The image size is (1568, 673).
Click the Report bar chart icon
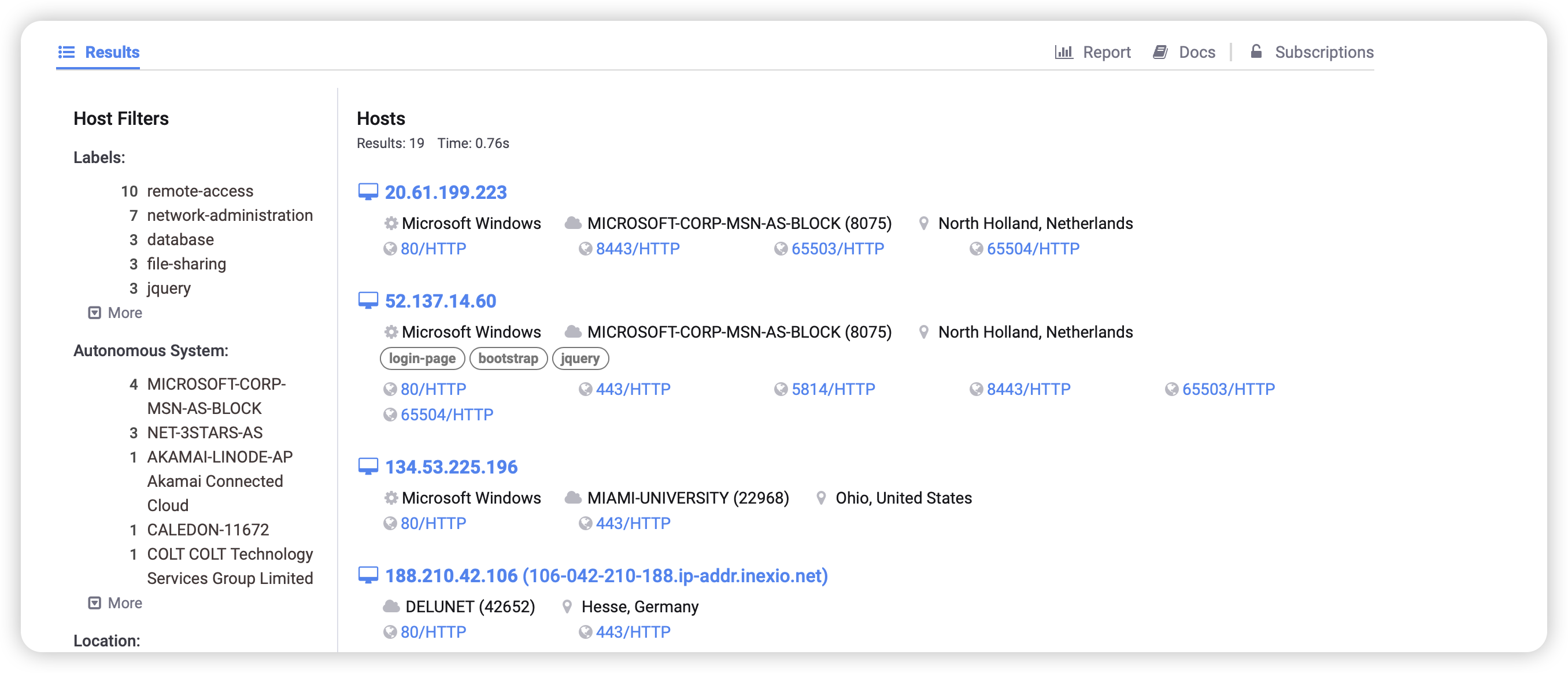(1063, 53)
